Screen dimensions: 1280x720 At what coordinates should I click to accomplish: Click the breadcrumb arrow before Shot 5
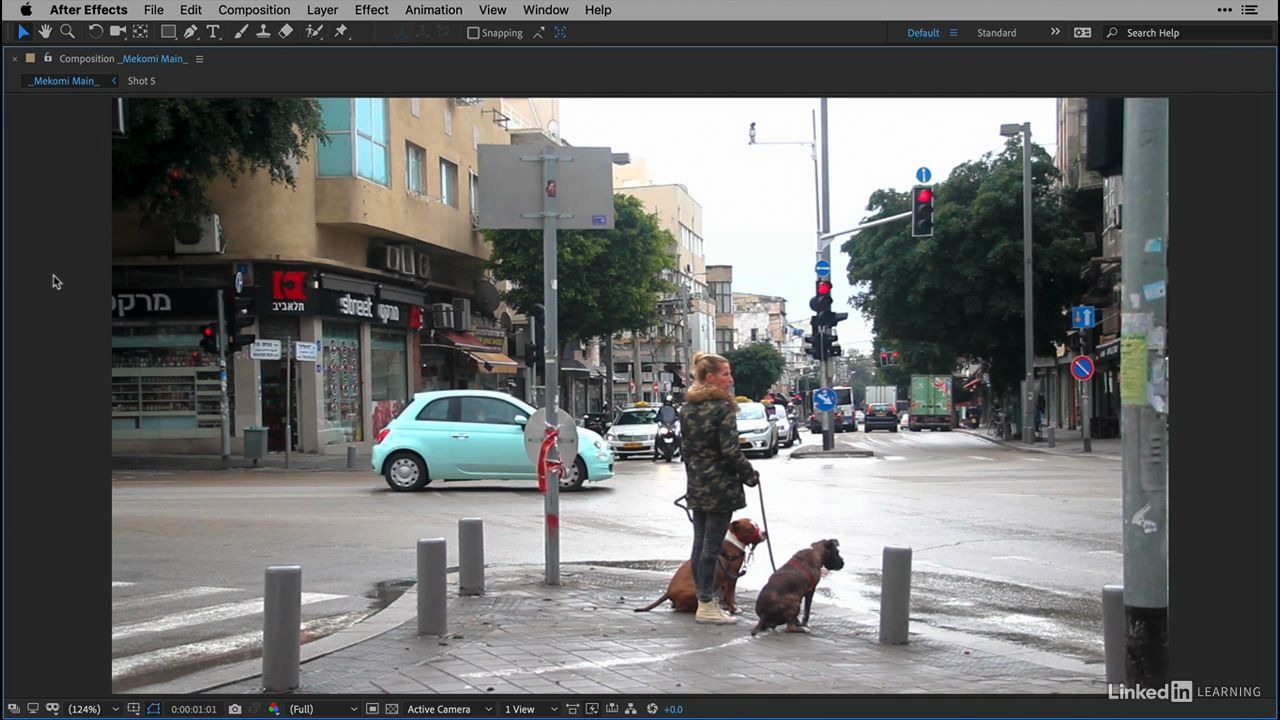coord(114,81)
